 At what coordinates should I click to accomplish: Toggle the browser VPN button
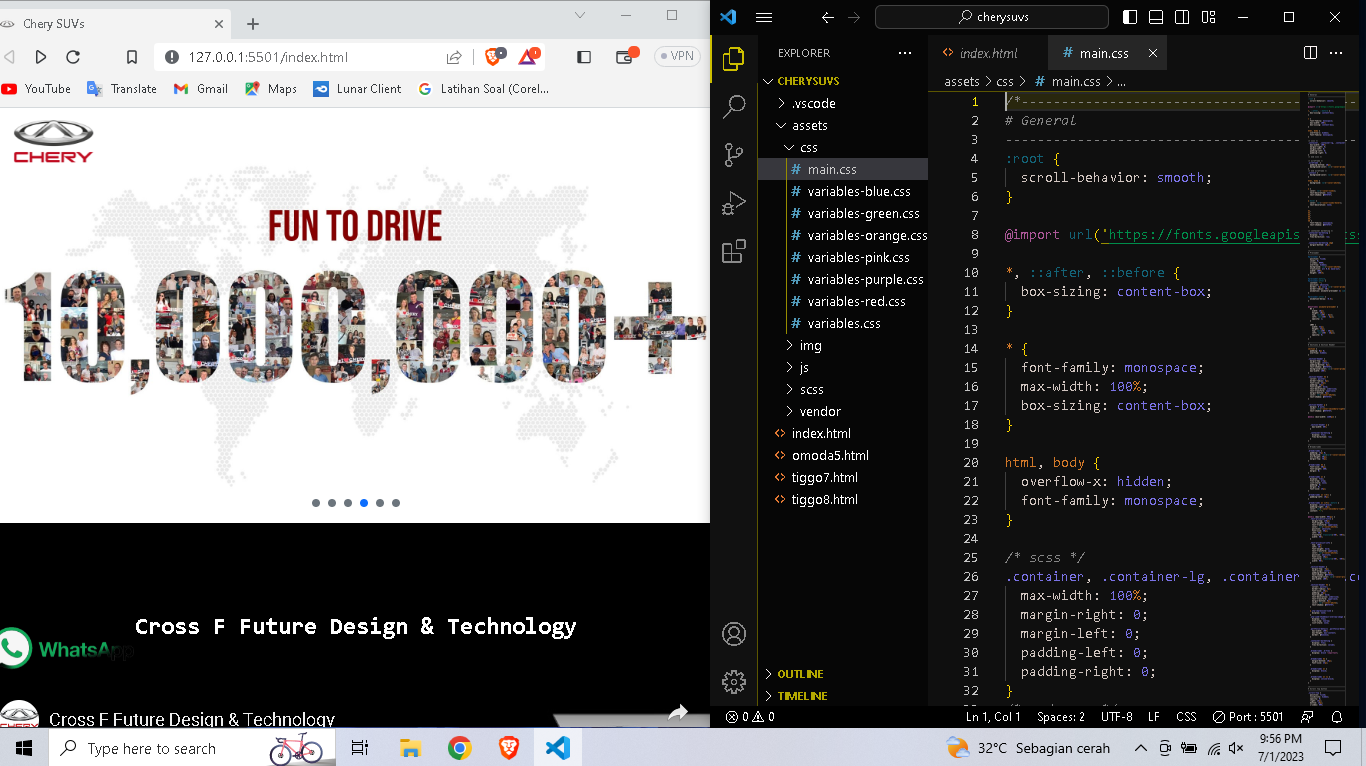(x=677, y=57)
